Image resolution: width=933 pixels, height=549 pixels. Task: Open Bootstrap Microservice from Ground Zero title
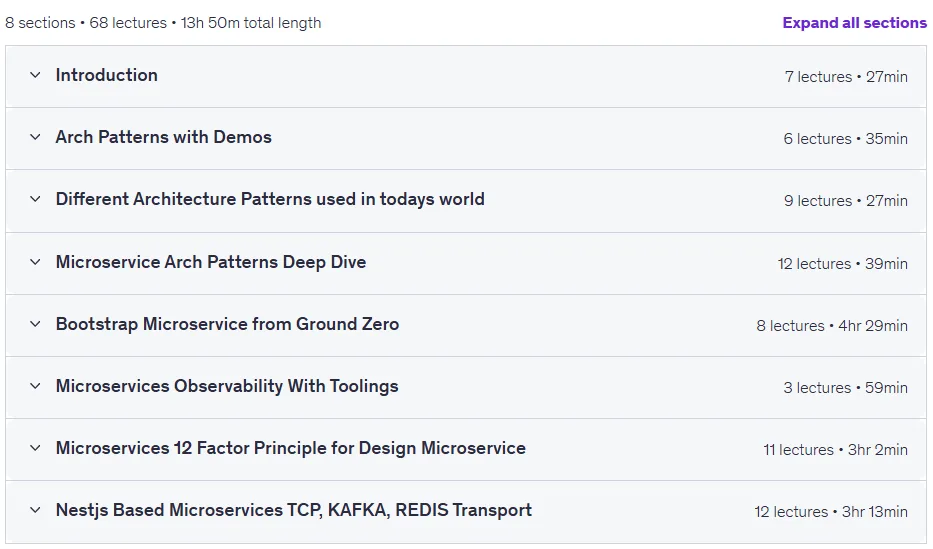pyautogui.click(x=227, y=324)
